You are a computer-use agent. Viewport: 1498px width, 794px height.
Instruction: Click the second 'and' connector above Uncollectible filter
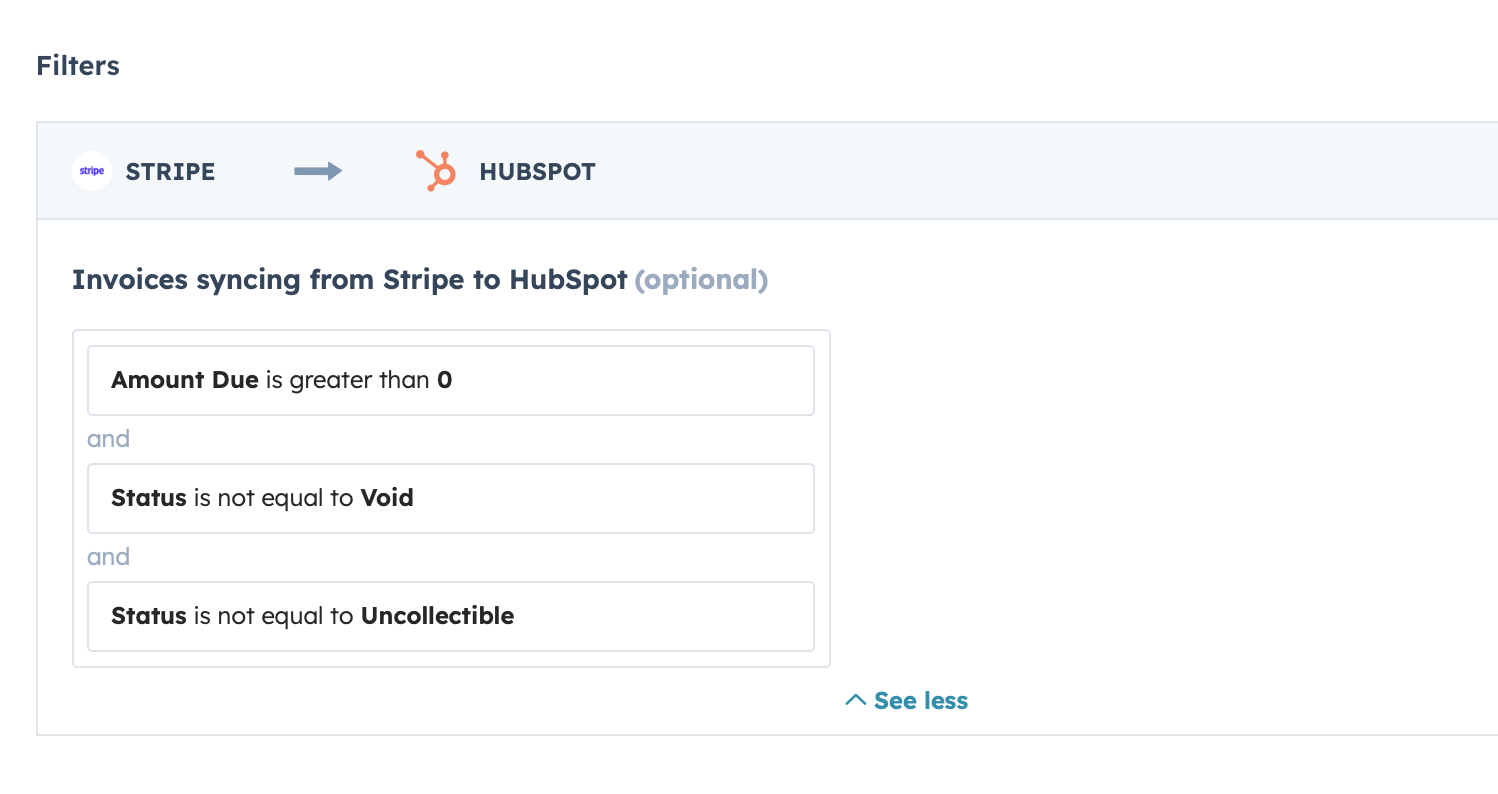click(108, 557)
